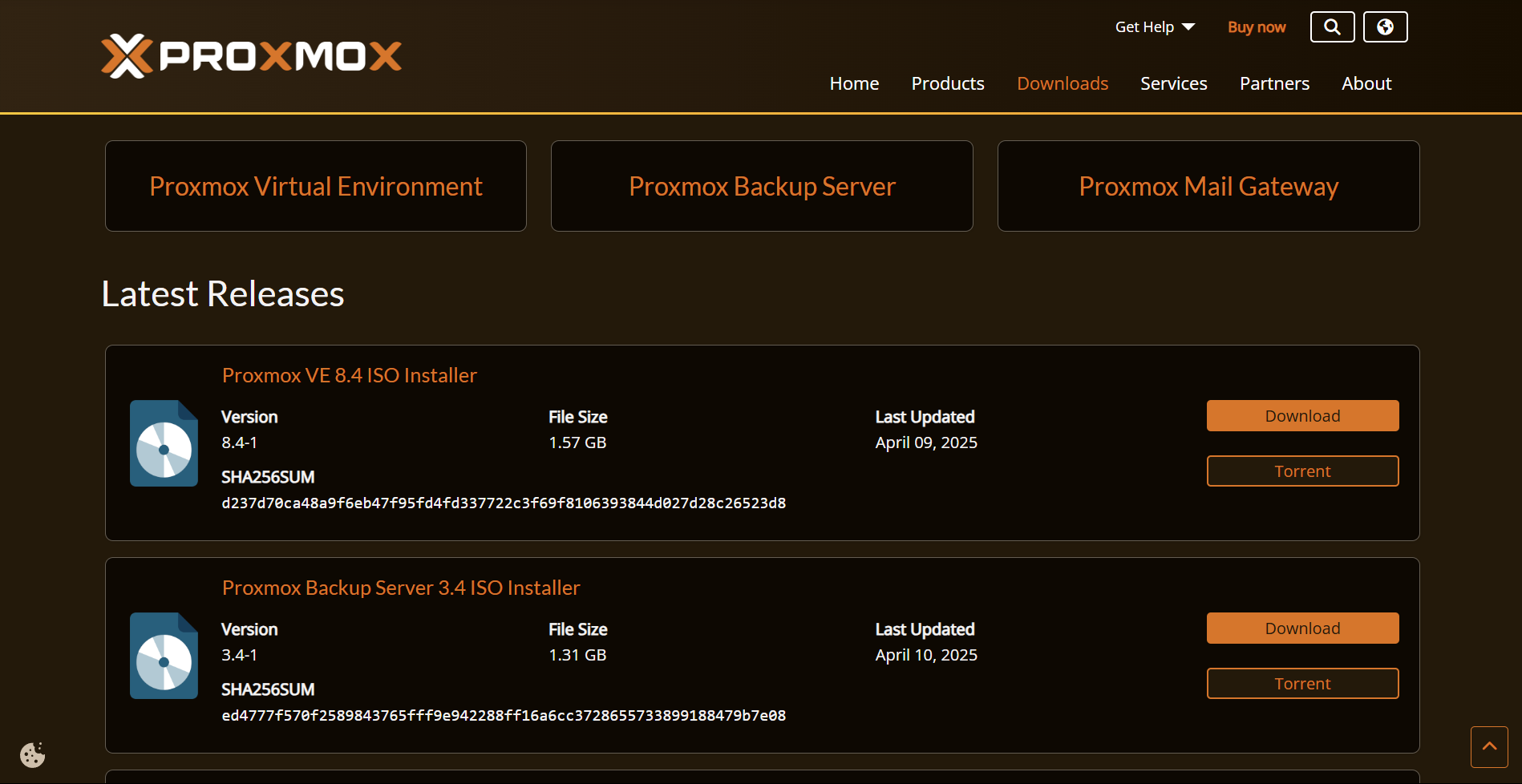This screenshot has width=1522, height=784.
Task: Open the language globe icon
Action: (x=1385, y=27)
